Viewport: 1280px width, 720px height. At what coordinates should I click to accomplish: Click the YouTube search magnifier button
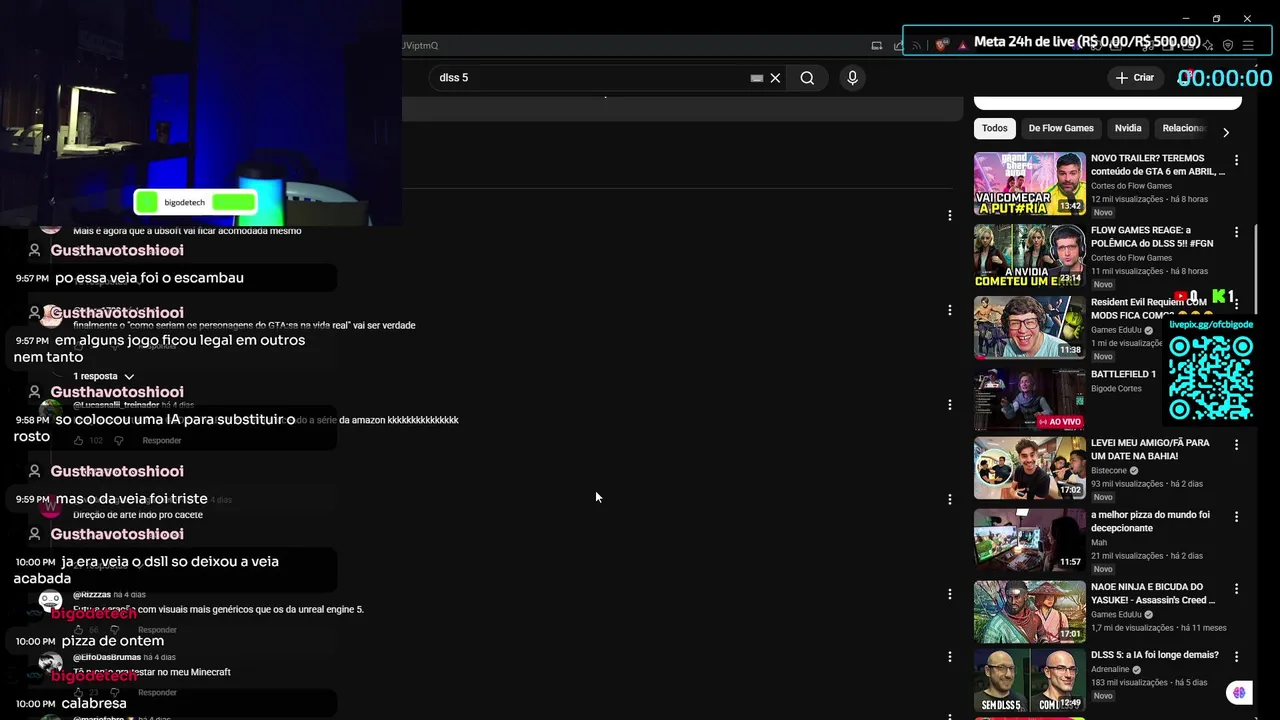[807, 78]
